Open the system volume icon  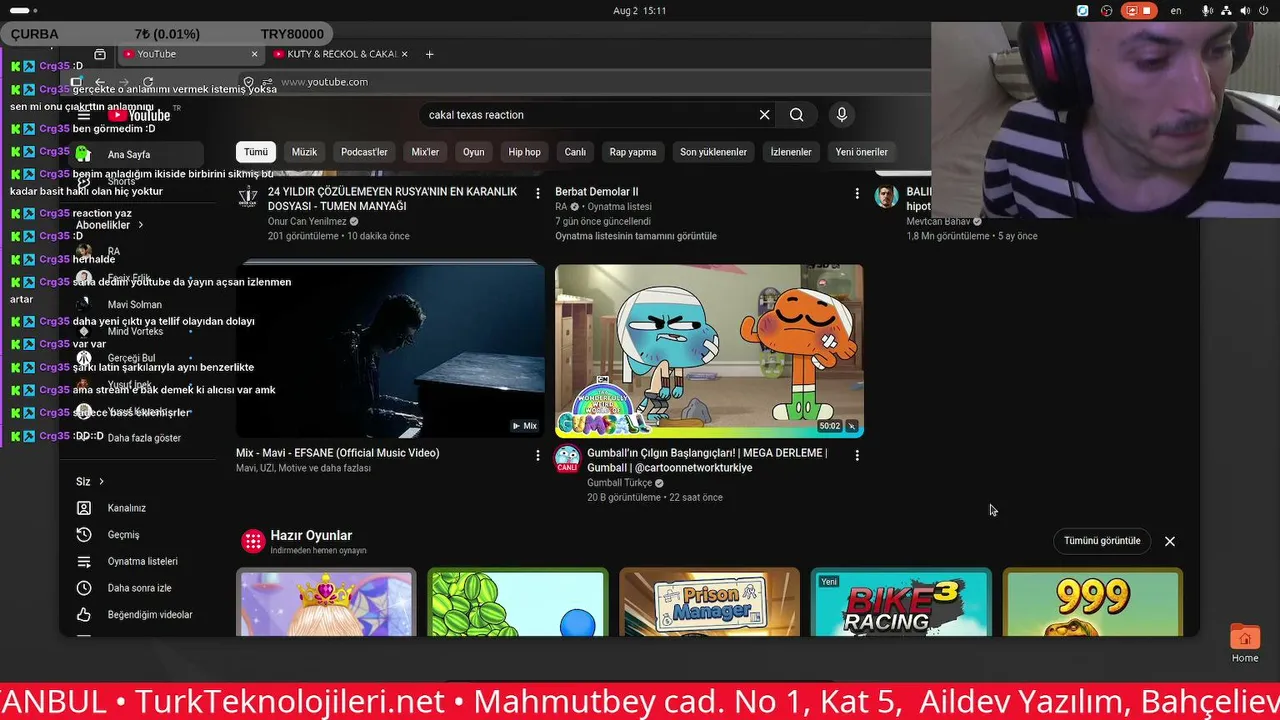[x=1245, y=11]
